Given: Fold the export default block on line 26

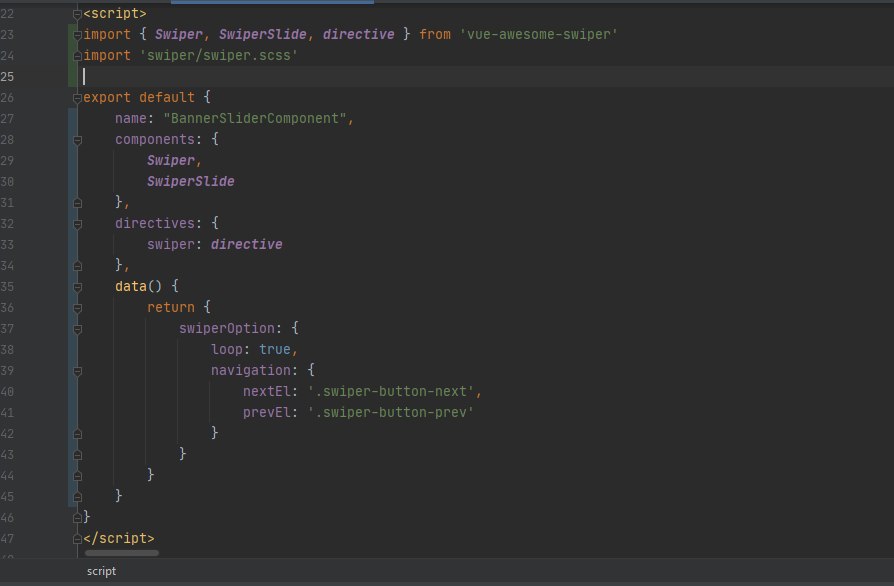Looking at the screenshot, I should [x=78, y=98].
